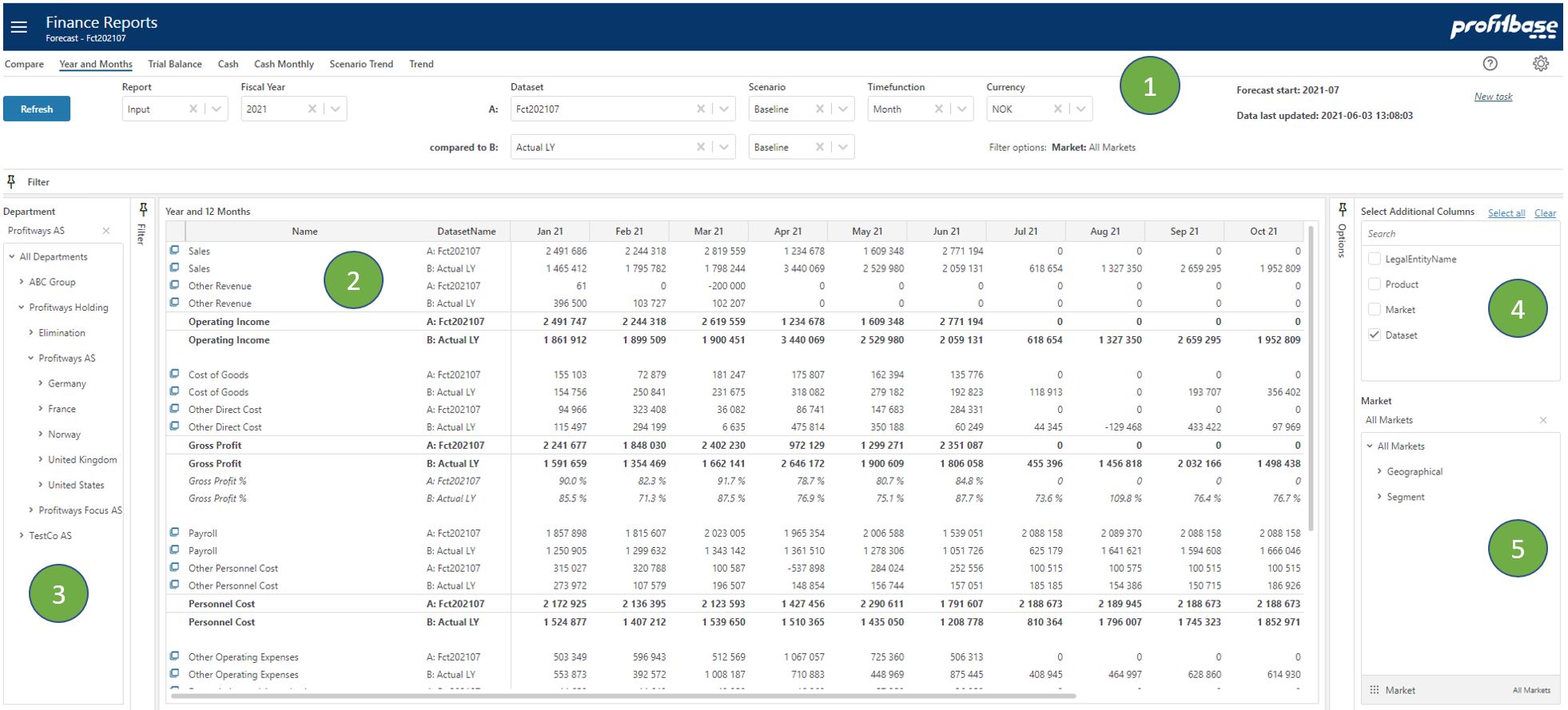Open the Currency dropdown arrow
1568x710 pixels.
pos(1080,109)
